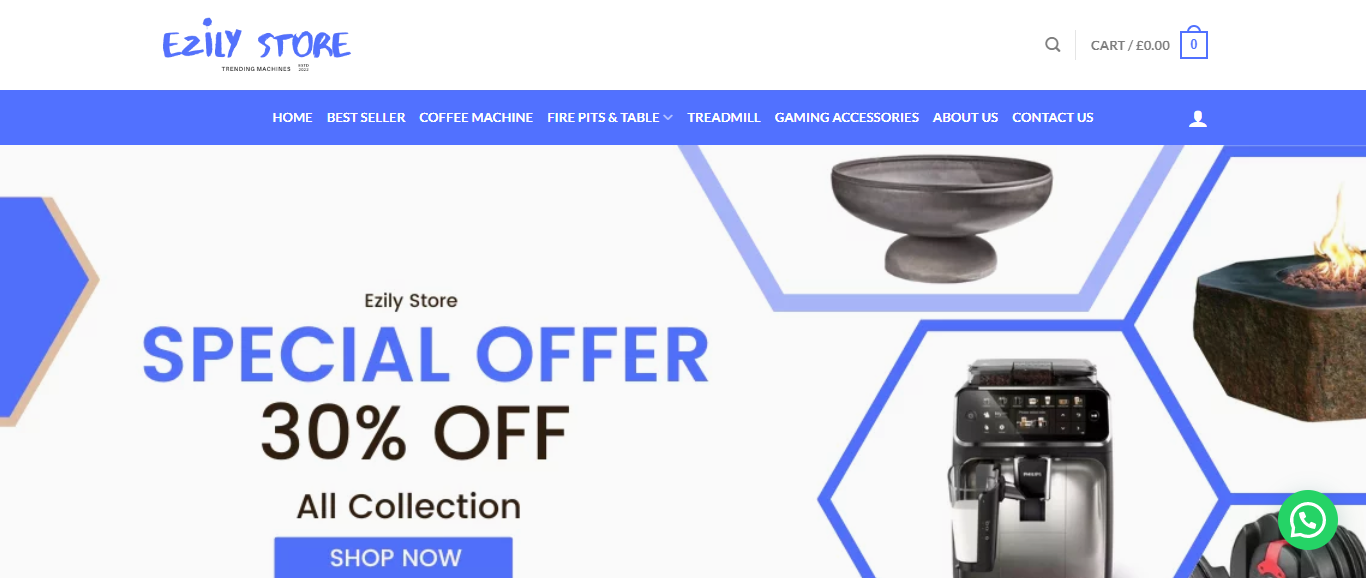The image size is (1366, 578).
Task: Go to Home menu item
Action: 292,118
